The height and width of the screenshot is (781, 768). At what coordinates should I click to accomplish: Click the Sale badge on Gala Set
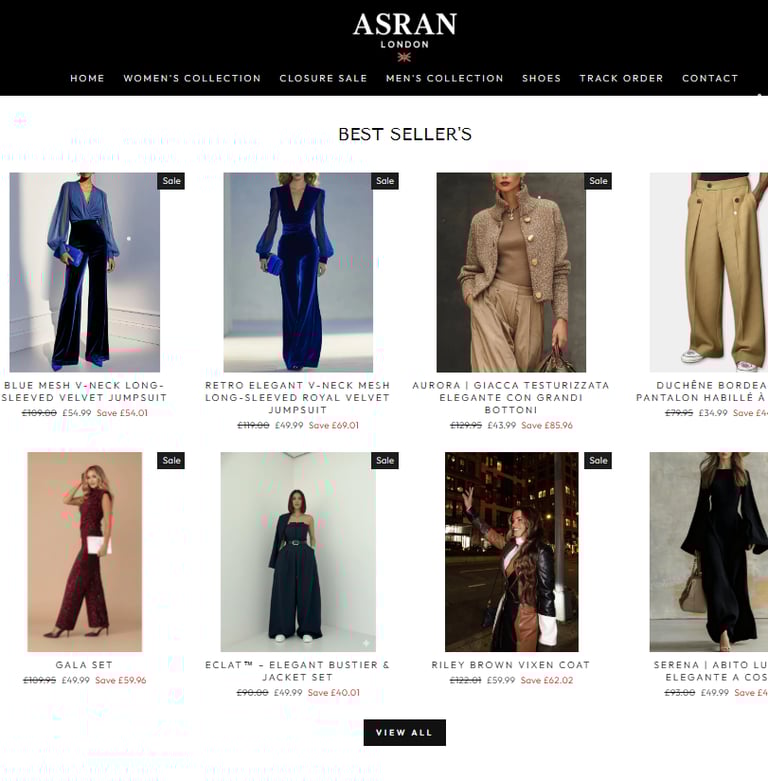click(x=171, y=461)
